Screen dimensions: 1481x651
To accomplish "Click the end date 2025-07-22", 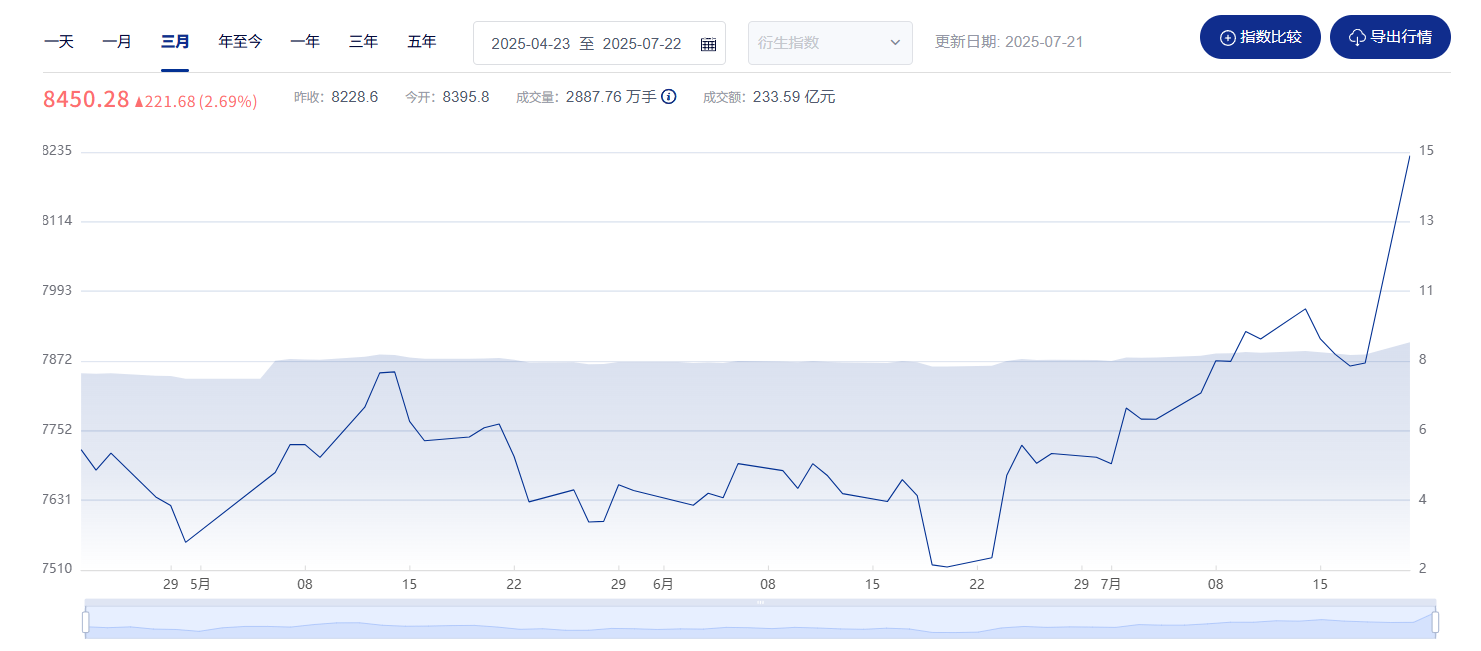I will 642,44.
